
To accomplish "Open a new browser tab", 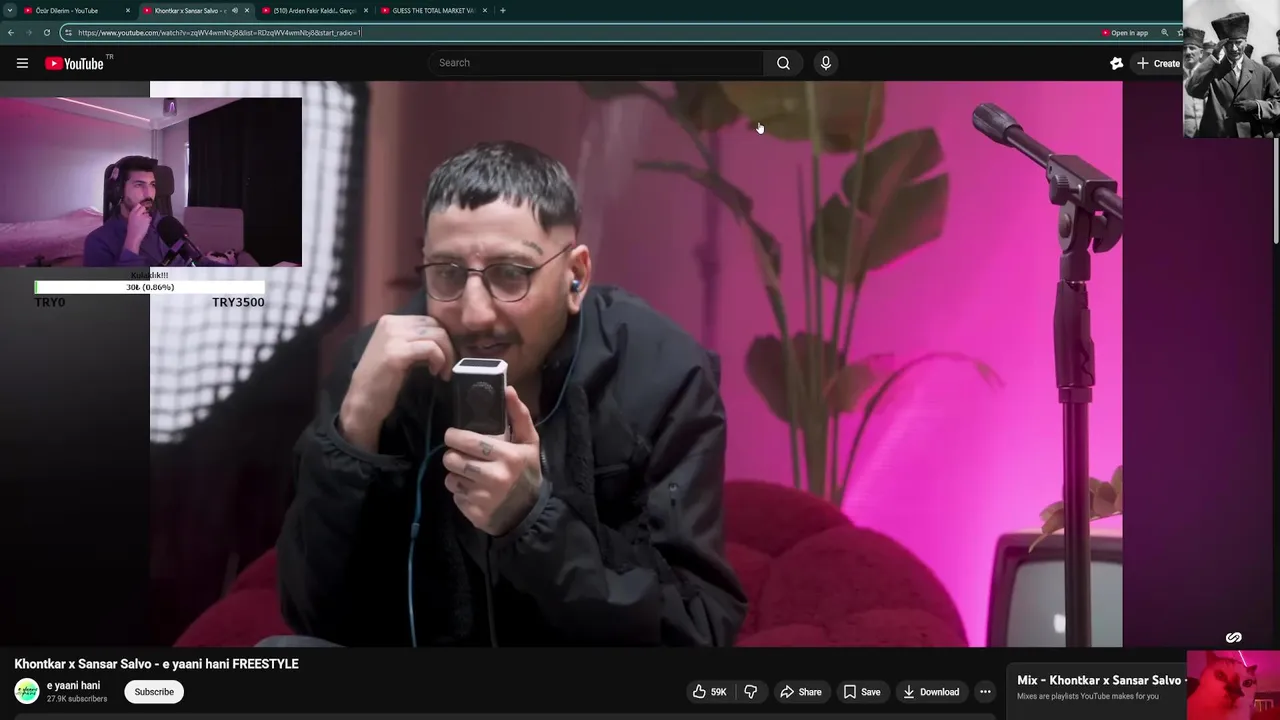I will pos(502,11).
